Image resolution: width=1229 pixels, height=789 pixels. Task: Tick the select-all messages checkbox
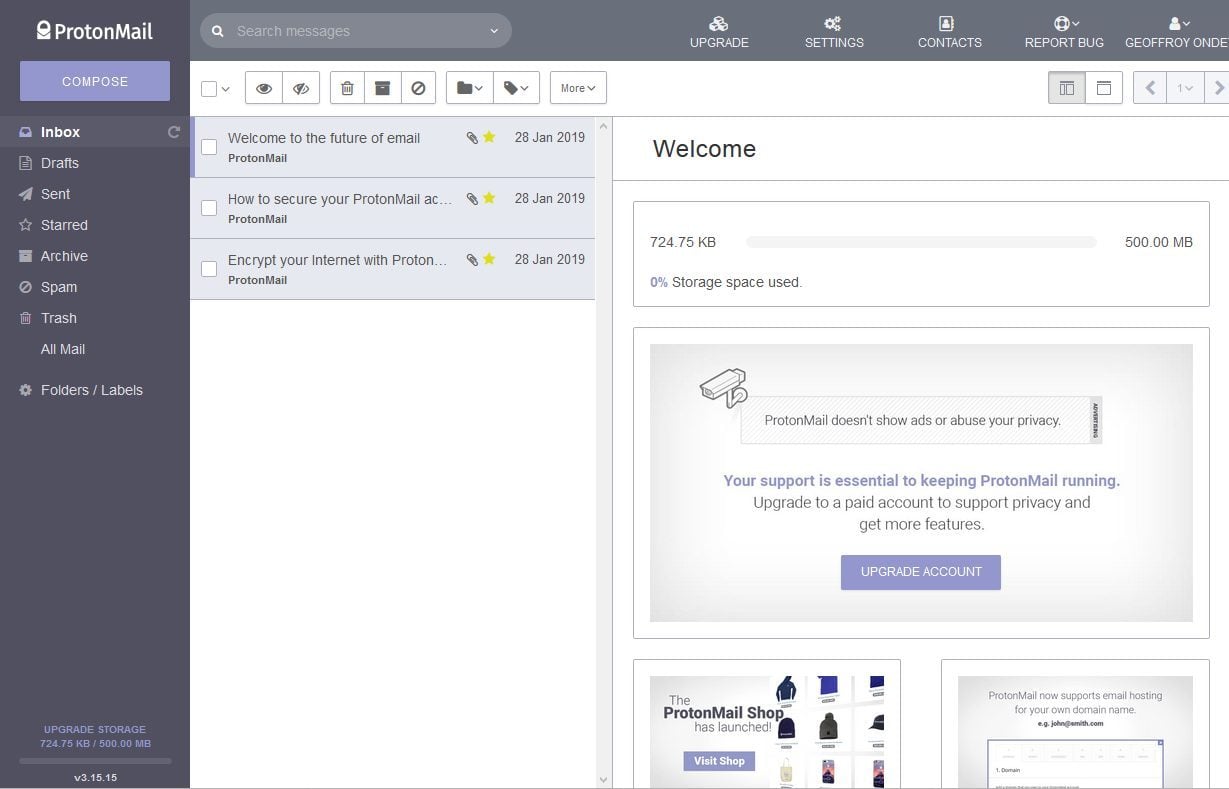209,89
